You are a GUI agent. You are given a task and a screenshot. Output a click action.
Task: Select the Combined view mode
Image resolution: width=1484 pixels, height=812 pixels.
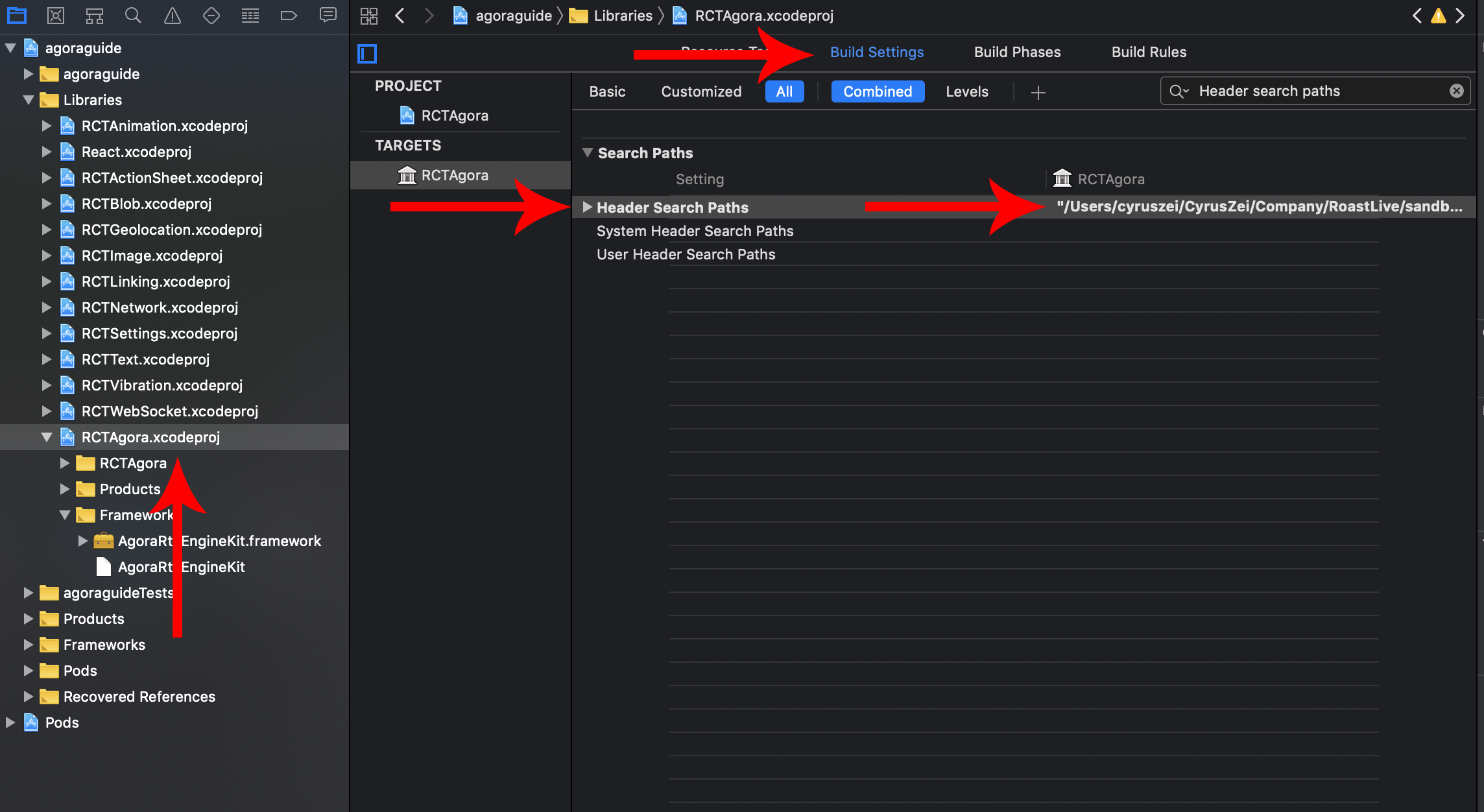tap(878, 91)
